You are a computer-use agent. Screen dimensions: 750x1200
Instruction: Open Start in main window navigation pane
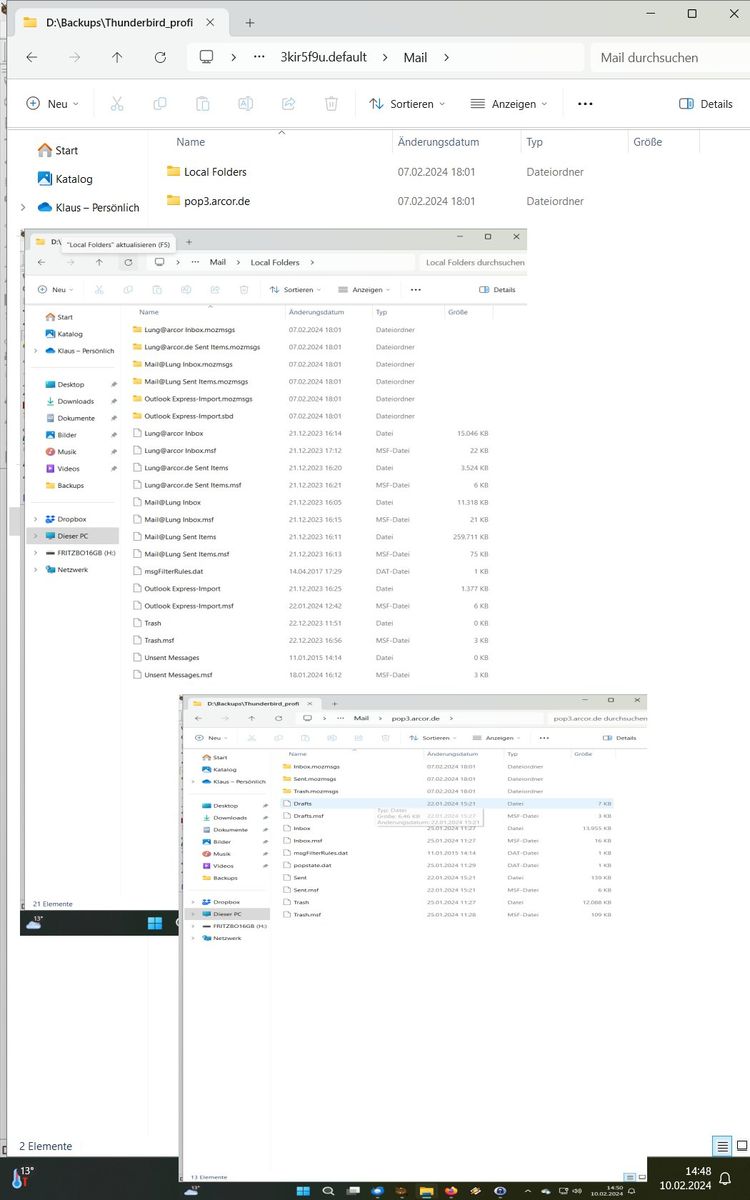(58, 150)
